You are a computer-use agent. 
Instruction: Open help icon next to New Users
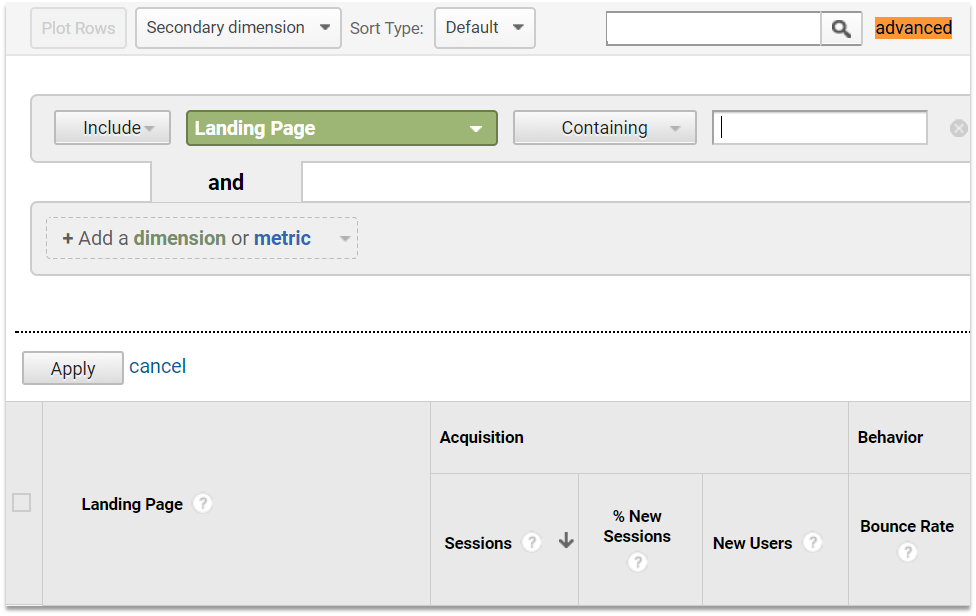click(x=812, y=543)
